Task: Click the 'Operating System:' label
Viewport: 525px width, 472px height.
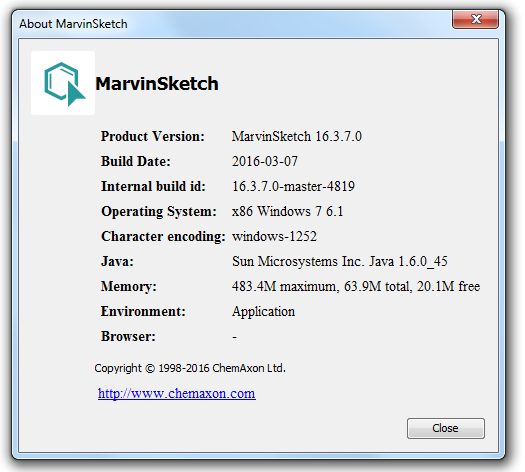Action: point(159,212)
